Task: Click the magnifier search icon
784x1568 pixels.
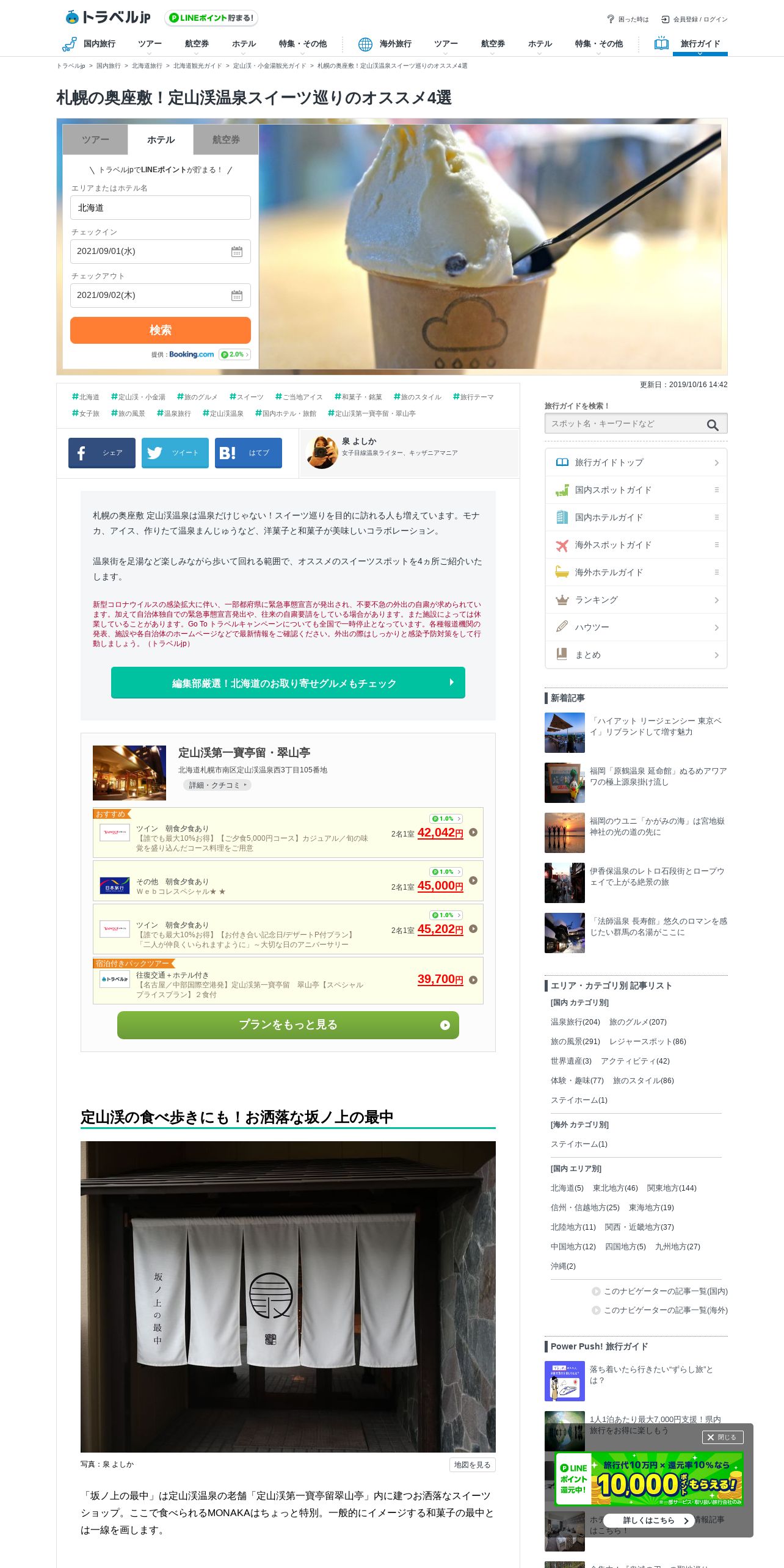Action: 713,425
